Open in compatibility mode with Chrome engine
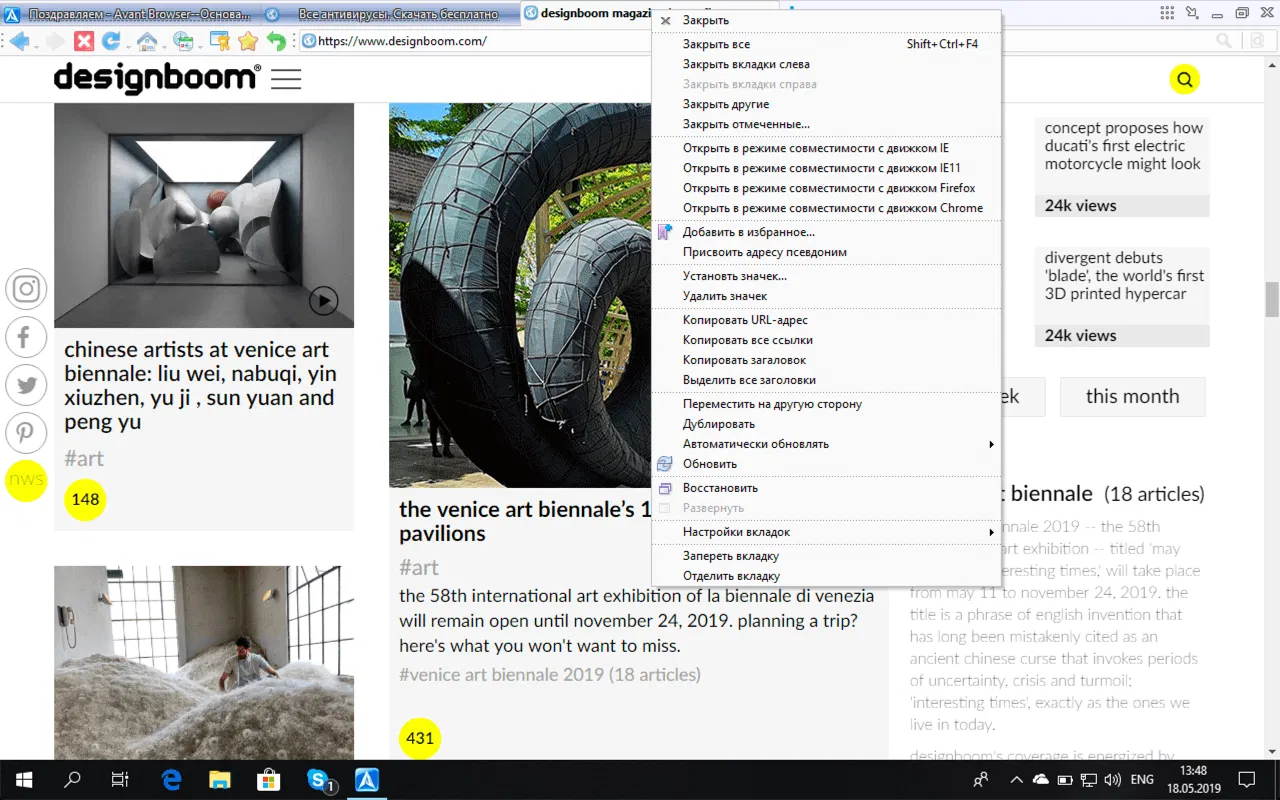Screen dimensions: 1280x800 pyautogui.click(x=826, y=208)
